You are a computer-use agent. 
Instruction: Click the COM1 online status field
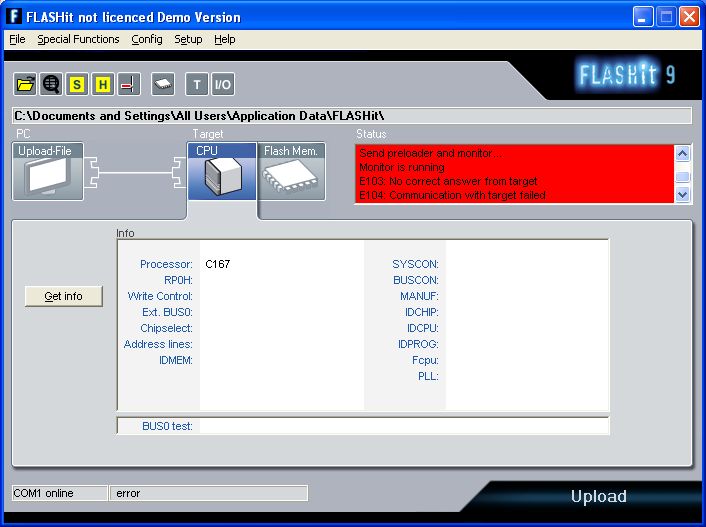[x=60, y=493]
